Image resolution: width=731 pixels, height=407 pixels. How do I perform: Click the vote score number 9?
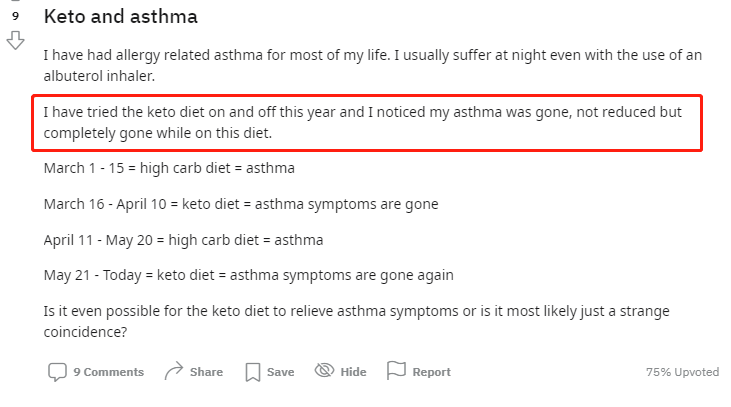[x=15, y=16]
